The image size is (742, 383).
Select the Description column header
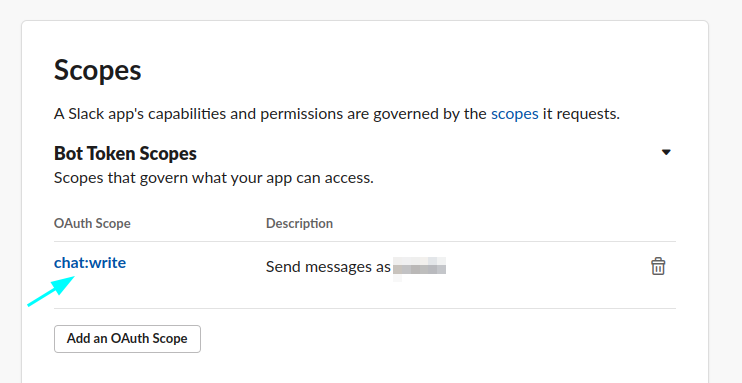[x=299, y=223]
